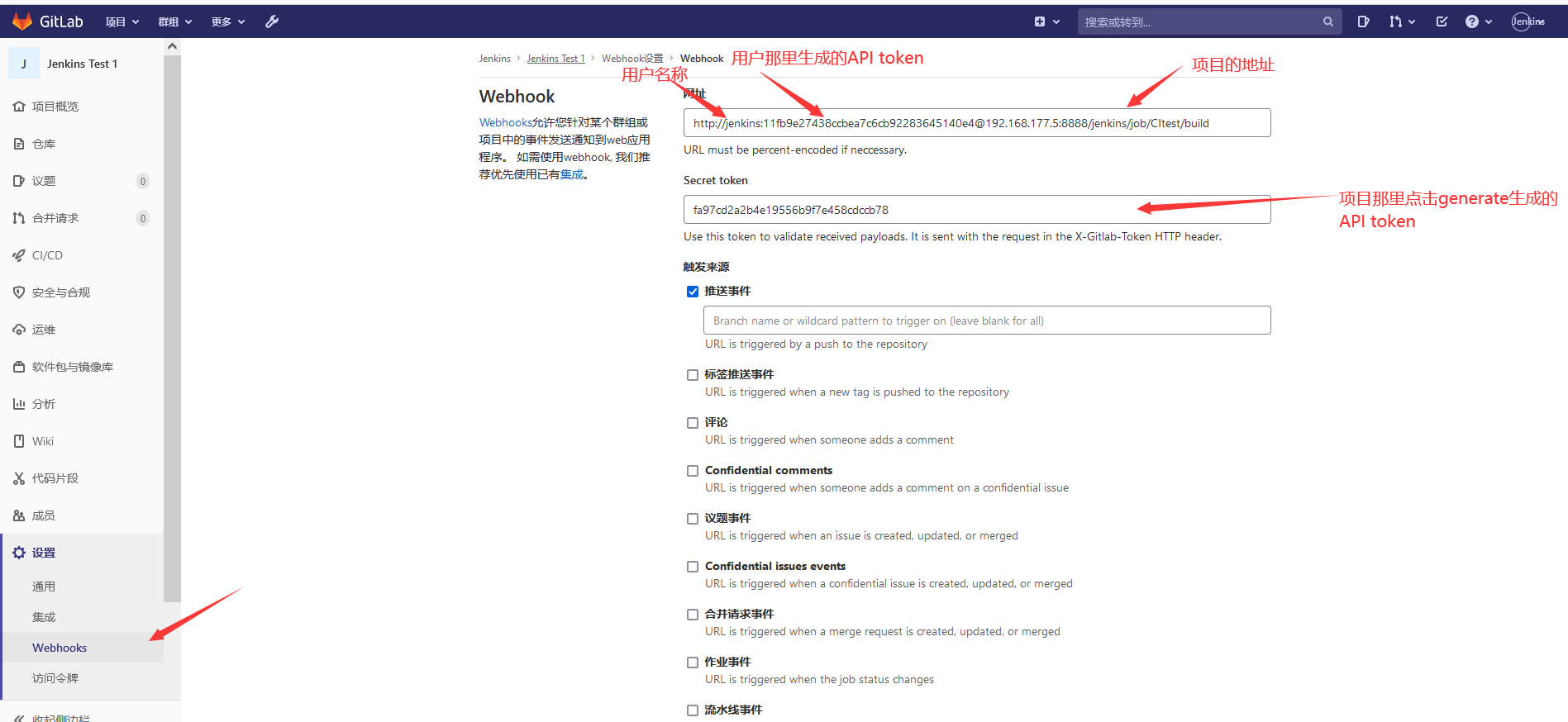This screenshot has height=722, width=1568.
Task: Click the merge request icon in sidebar
Action: point(19,218)
